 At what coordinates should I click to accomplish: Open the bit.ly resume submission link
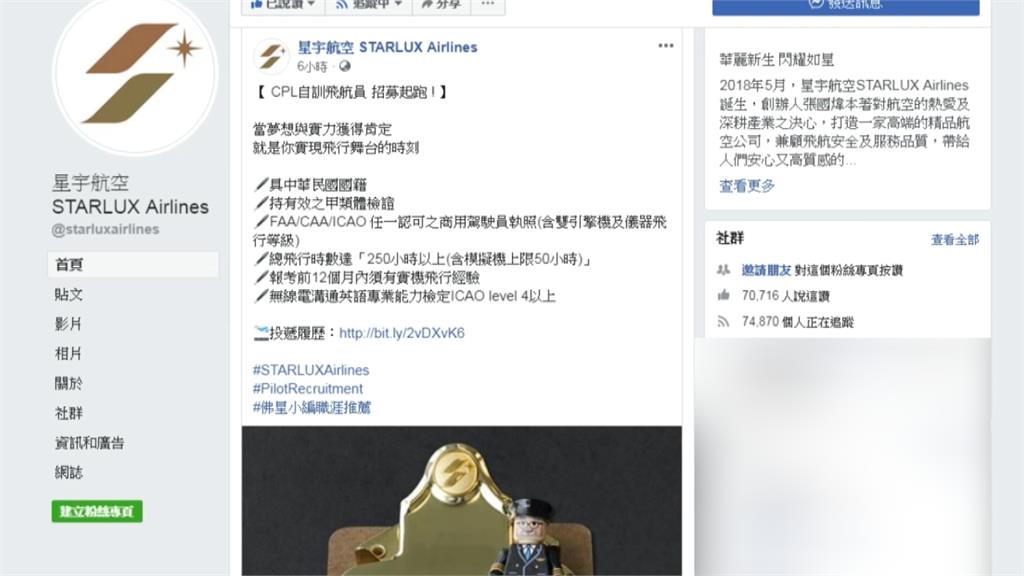(x=402, y=333)
